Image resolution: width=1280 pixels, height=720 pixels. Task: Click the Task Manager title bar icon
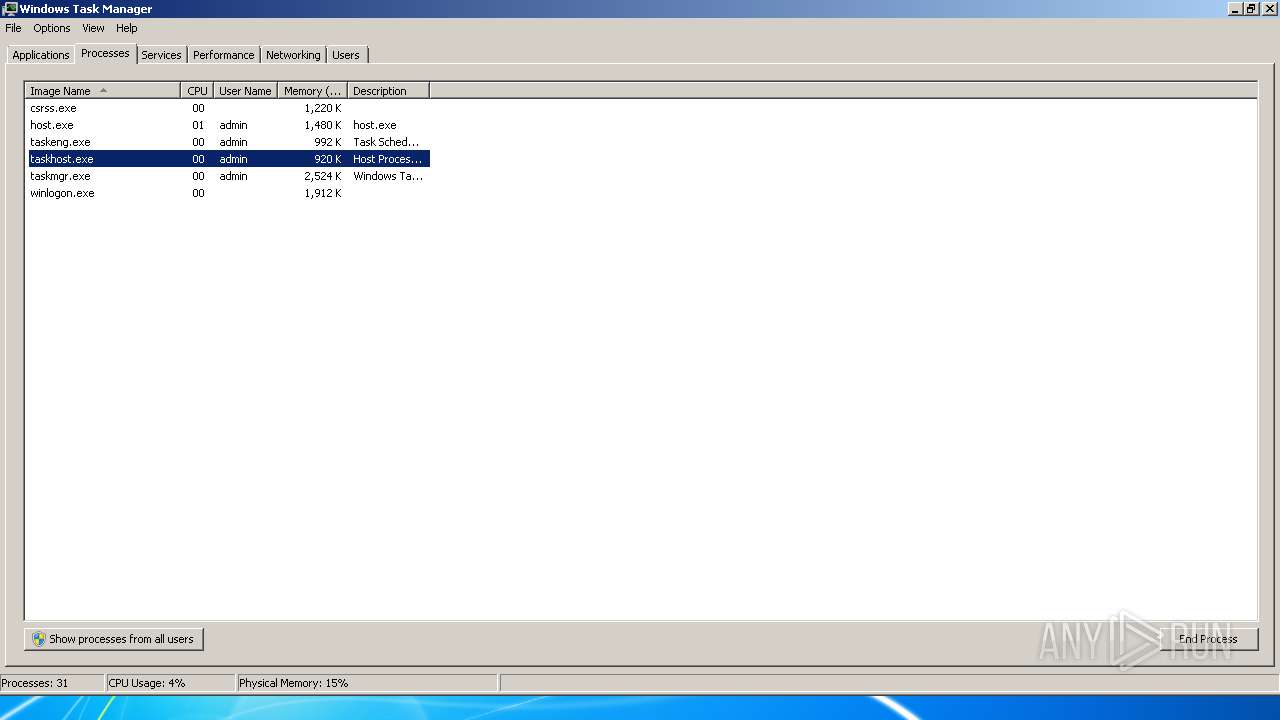click(10, 9)
